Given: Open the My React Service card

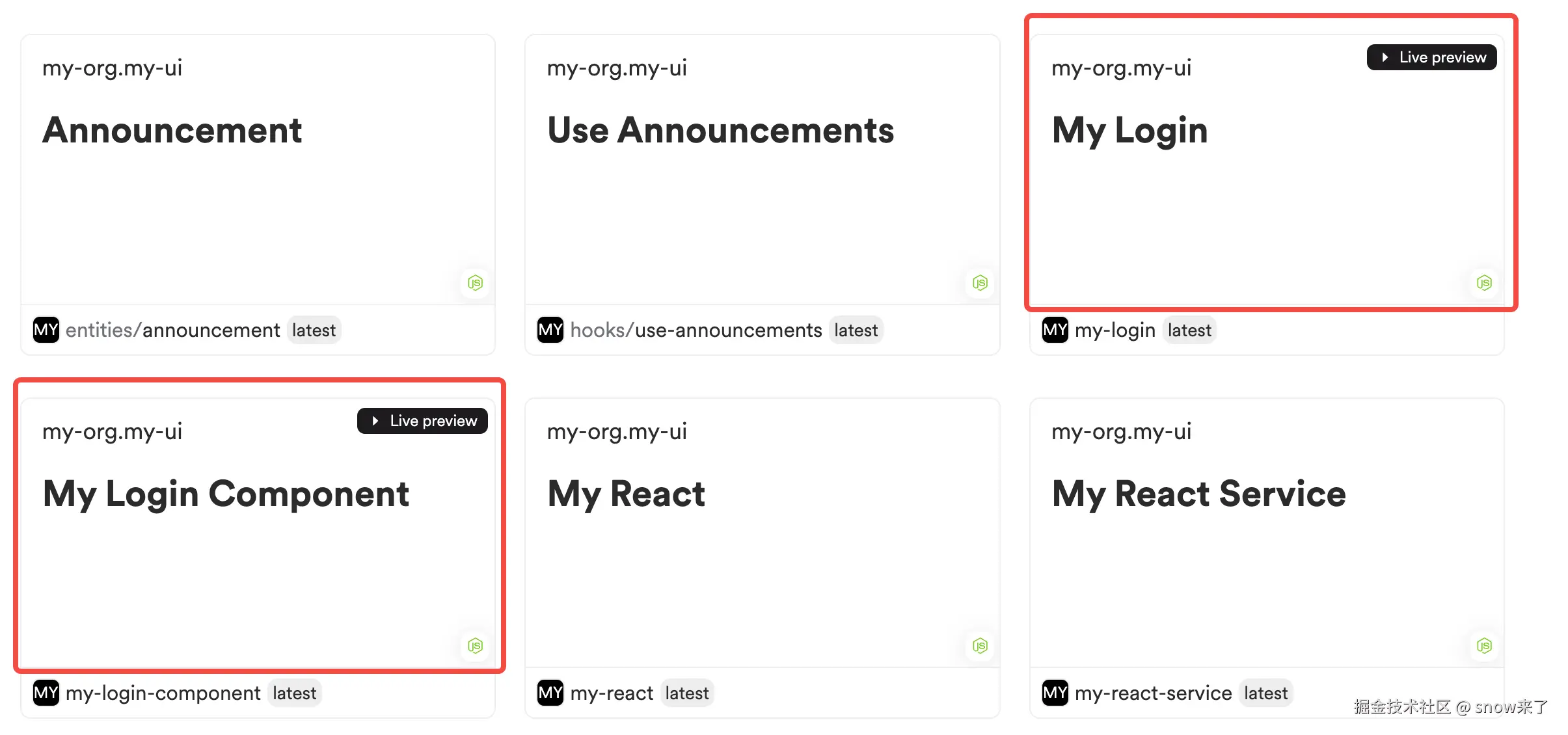Looking at the screenshot, I should [1198, 494].
